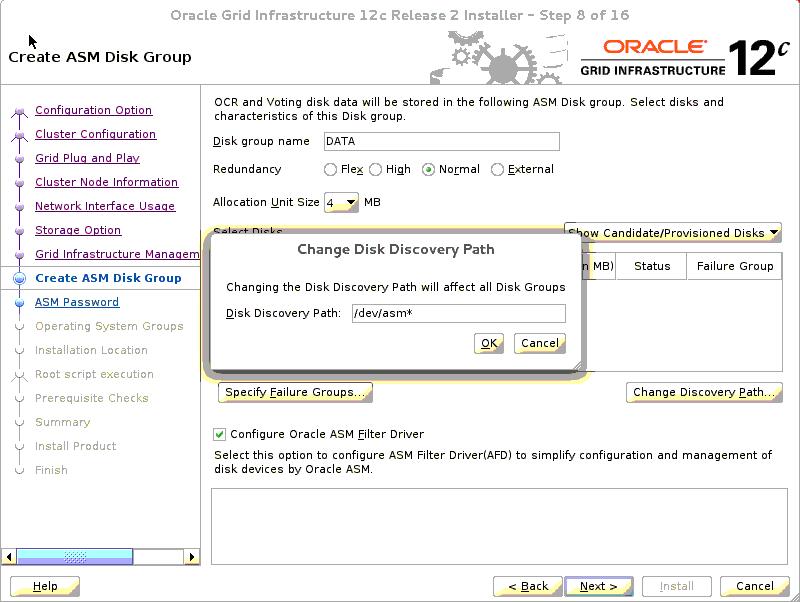
Task: Open Show Candidate/Provisioned Disks dropdown
Action: (x=673, y=233)
